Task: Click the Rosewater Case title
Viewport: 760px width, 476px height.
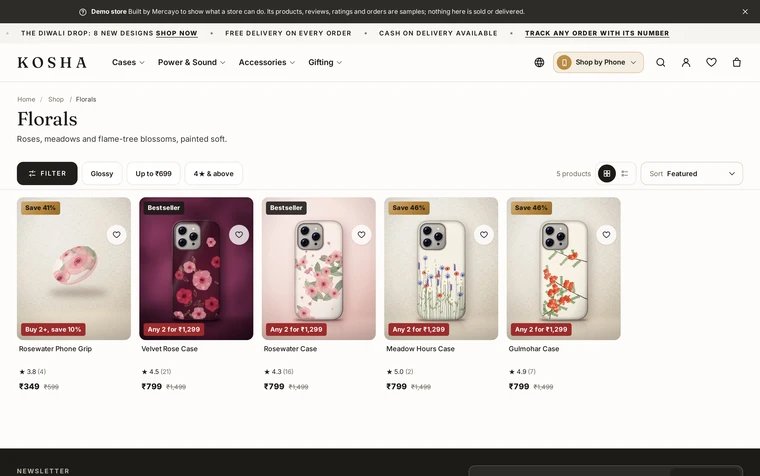Action: tap(290, 349)
